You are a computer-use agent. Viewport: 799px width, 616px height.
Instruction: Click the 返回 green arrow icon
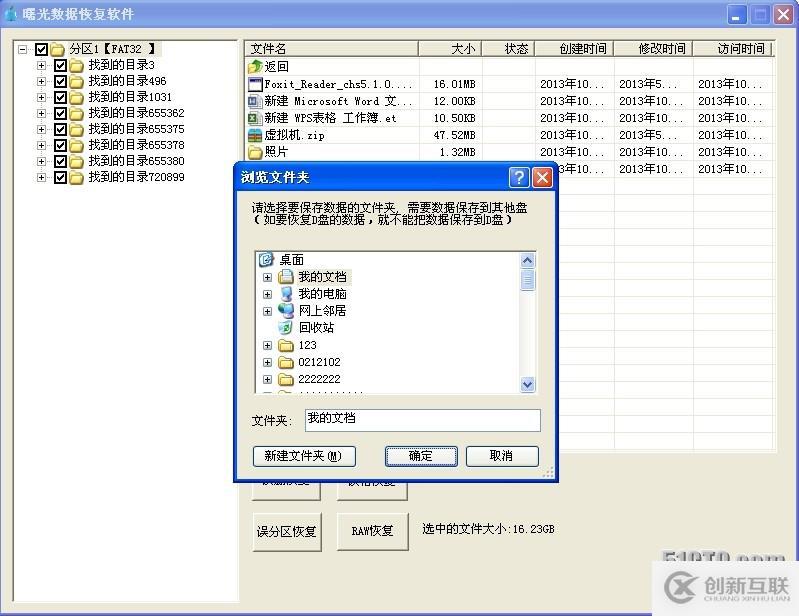coord(255,67)
